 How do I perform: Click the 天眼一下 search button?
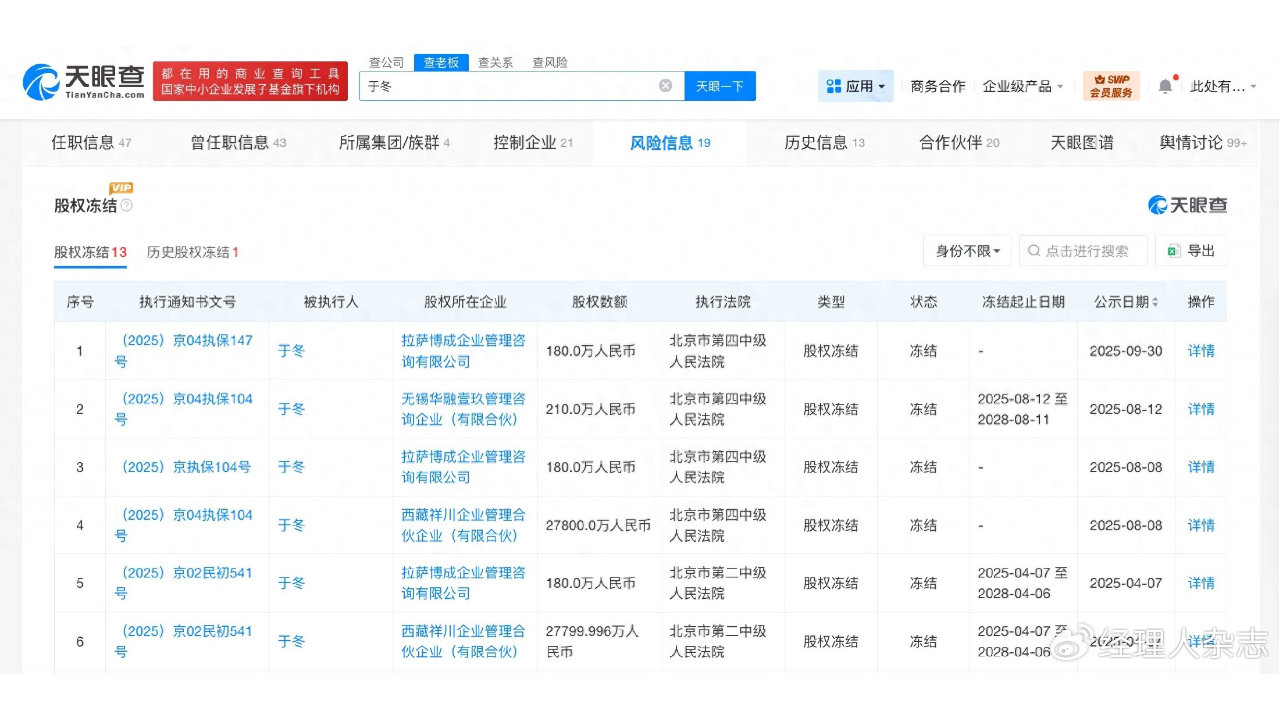(720, 86)
